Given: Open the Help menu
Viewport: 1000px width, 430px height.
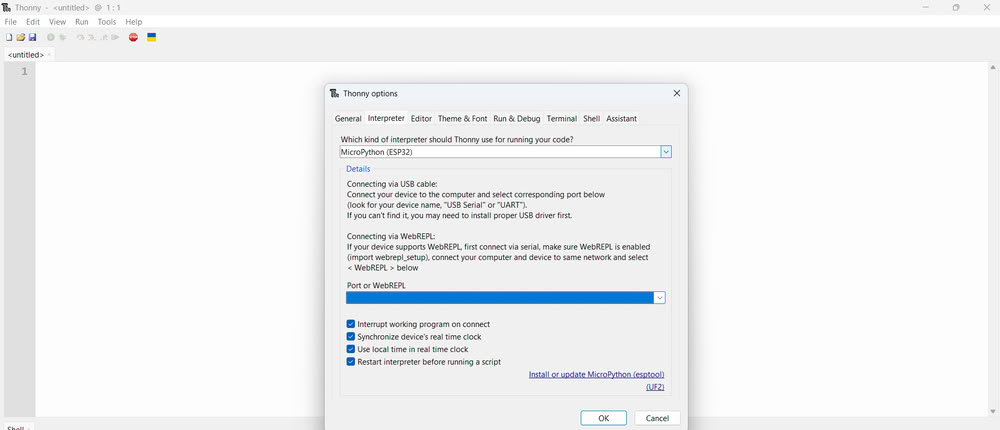Looking at the screenshot, I should (x=134, y=22).
